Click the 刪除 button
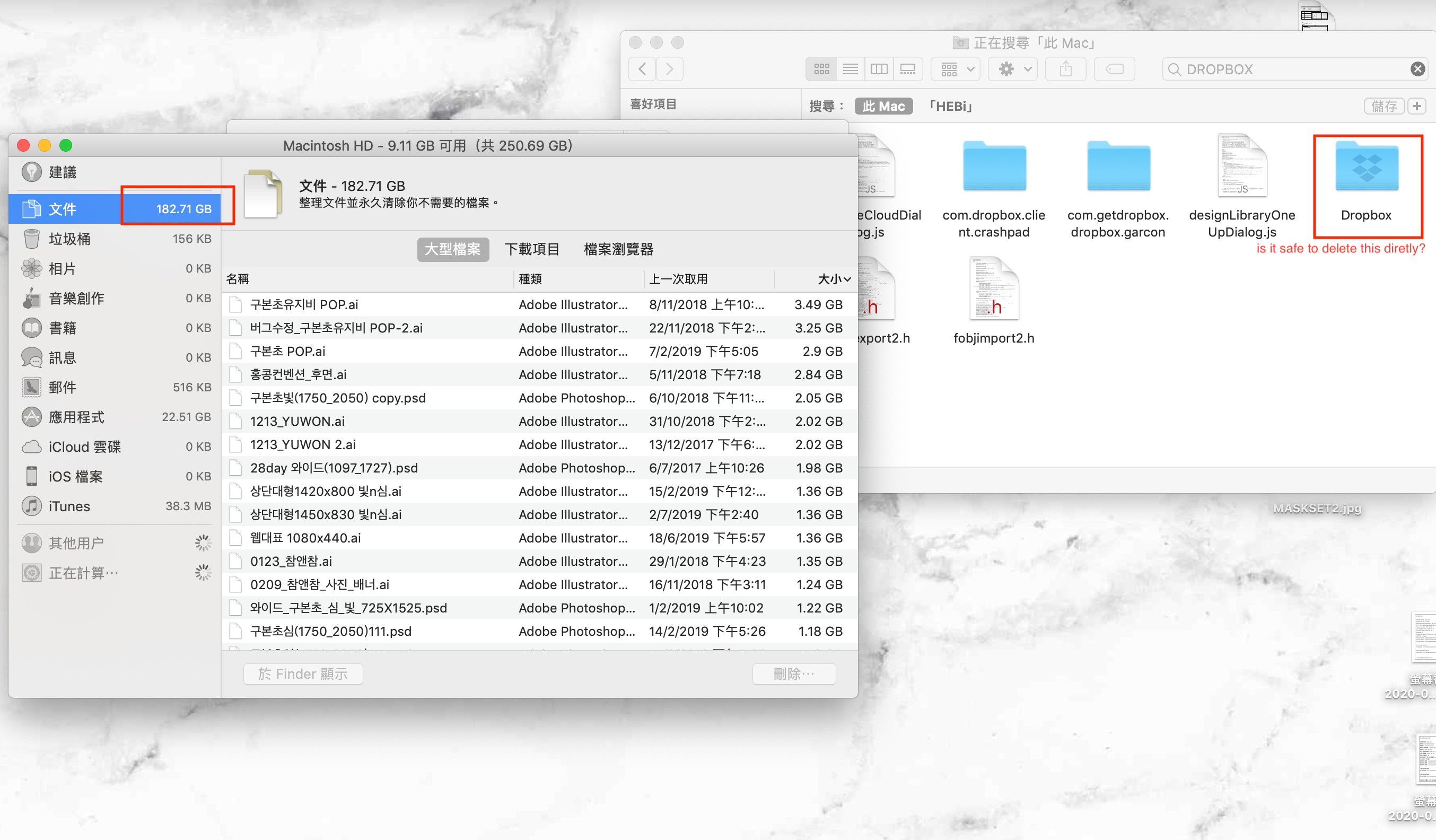This screenshot has height=840, width=1436. 794,674
